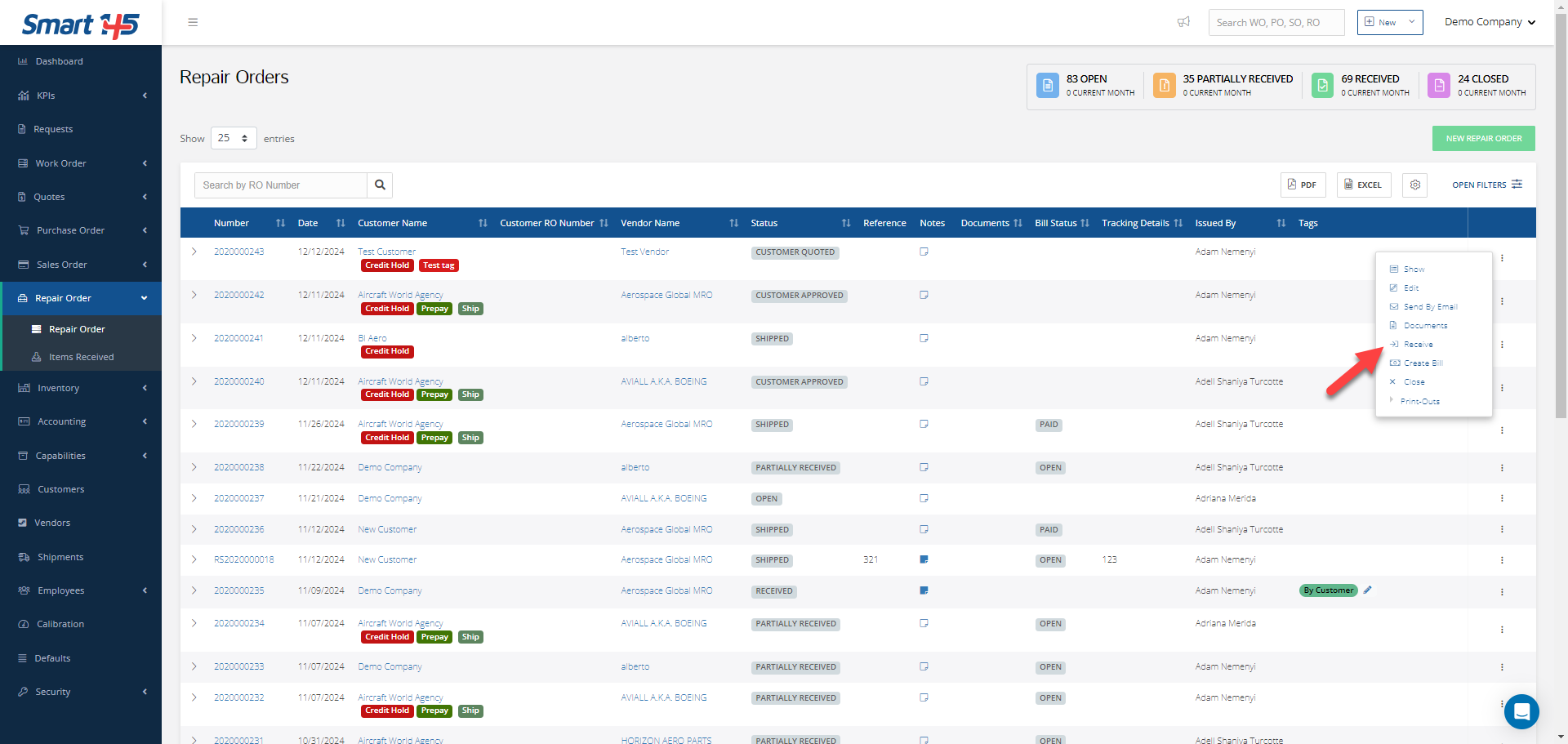This screenshot has height=744, width=1568.
Task: Open Test Customer link
Action: click(386, 252)
